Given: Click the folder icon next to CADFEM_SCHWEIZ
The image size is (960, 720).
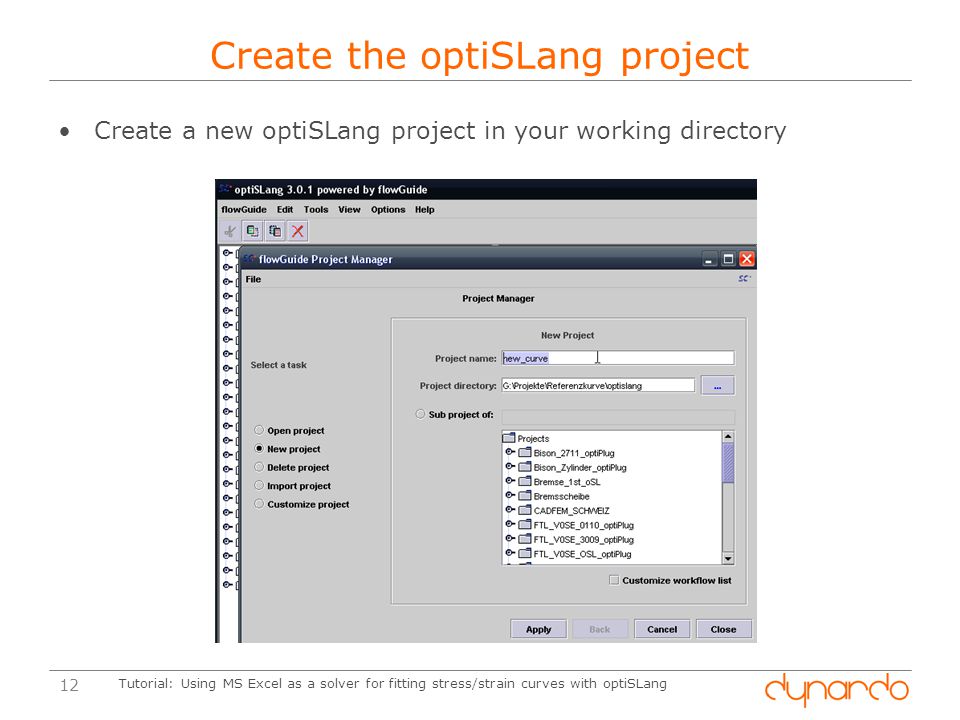Looking at the screenshot, I should (525, 510).
